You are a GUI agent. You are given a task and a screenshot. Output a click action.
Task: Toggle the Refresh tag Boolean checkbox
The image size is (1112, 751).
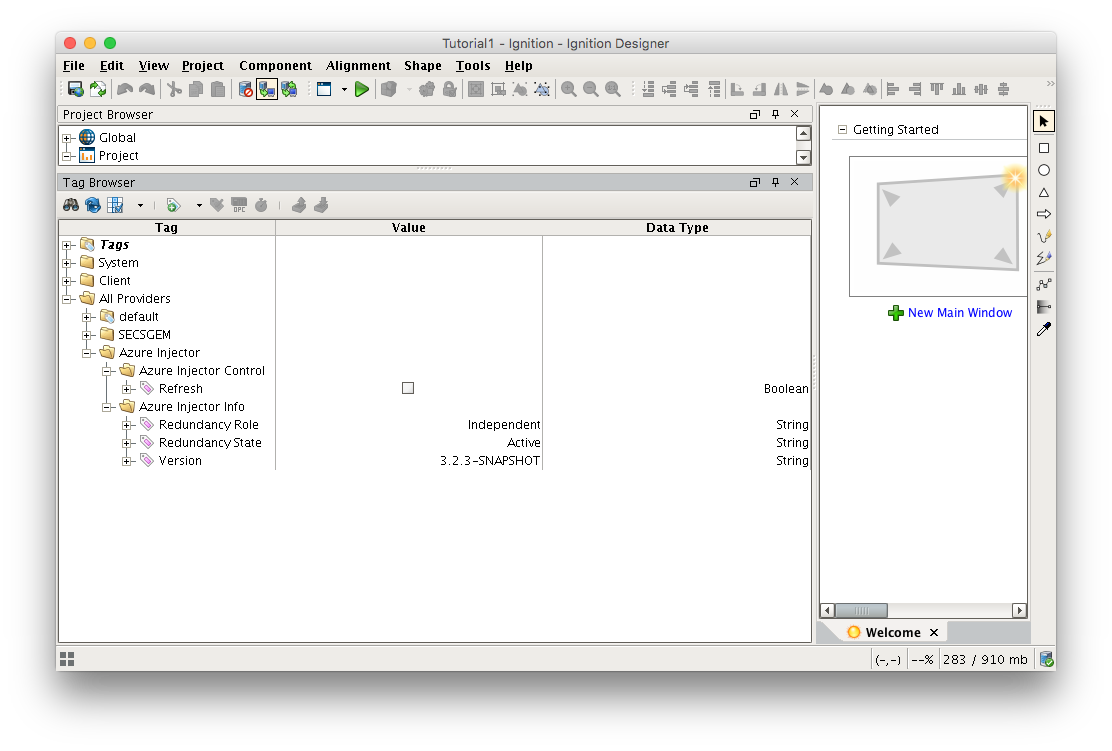pyautogui.click(x=408, y=388)
